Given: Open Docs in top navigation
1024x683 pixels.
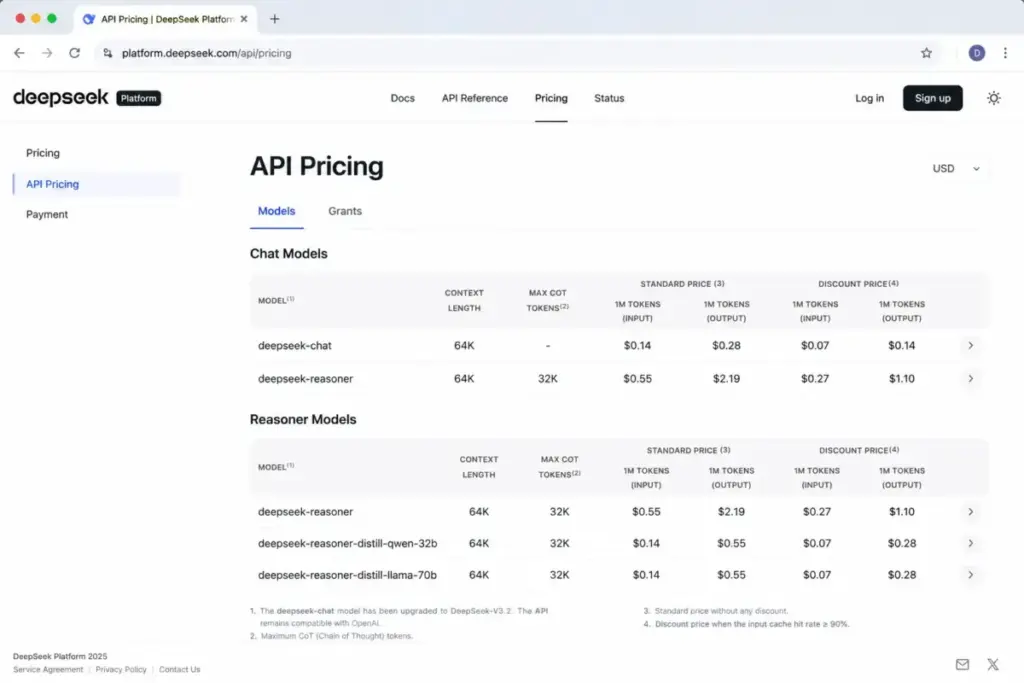Looking at the screenshot, I should (x=402, y=98).
